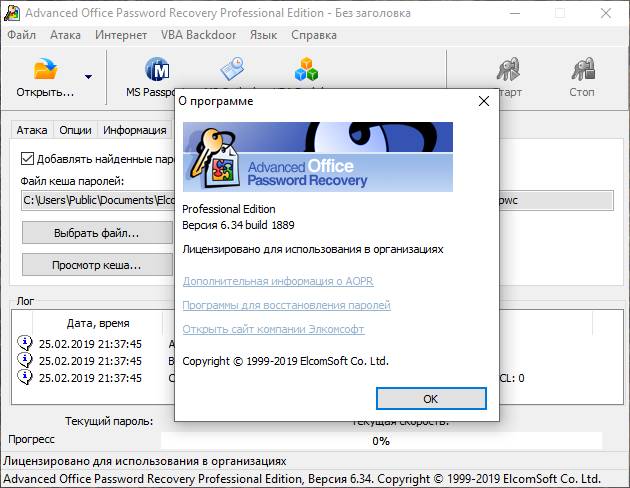Open the Справка menu

pos(314,35)
